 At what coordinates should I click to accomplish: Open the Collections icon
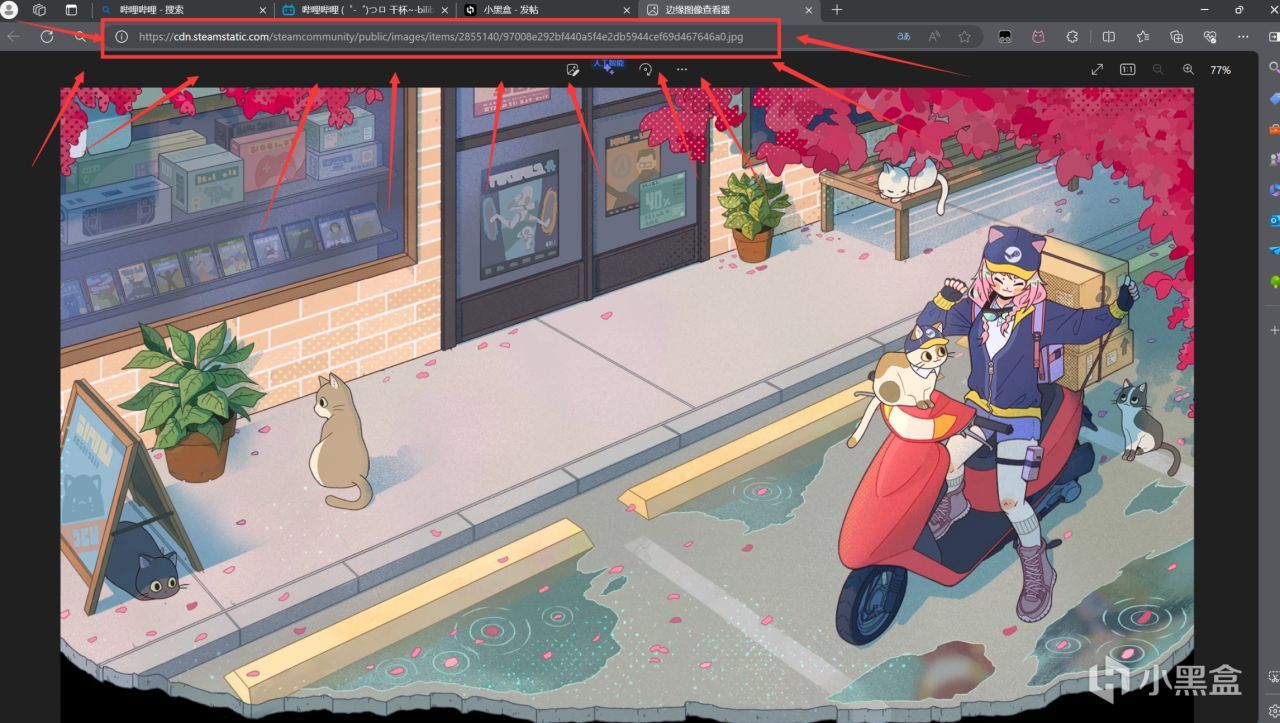click(x=1176, y=36)
